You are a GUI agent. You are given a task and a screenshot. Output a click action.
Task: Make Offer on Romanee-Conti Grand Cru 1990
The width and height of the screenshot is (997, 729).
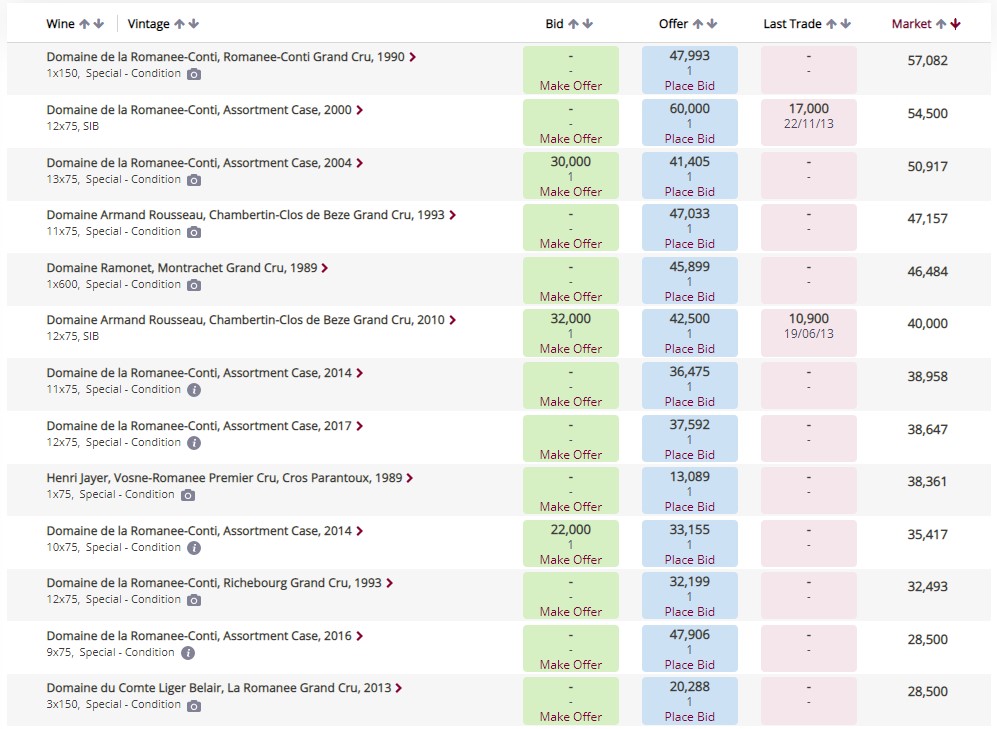(570, 86)
